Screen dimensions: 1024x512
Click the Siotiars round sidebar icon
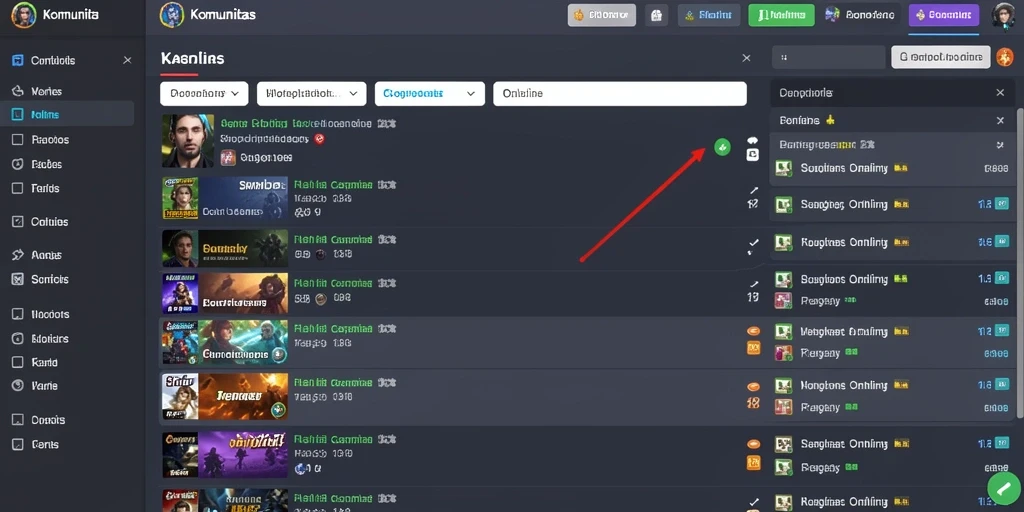18,338
